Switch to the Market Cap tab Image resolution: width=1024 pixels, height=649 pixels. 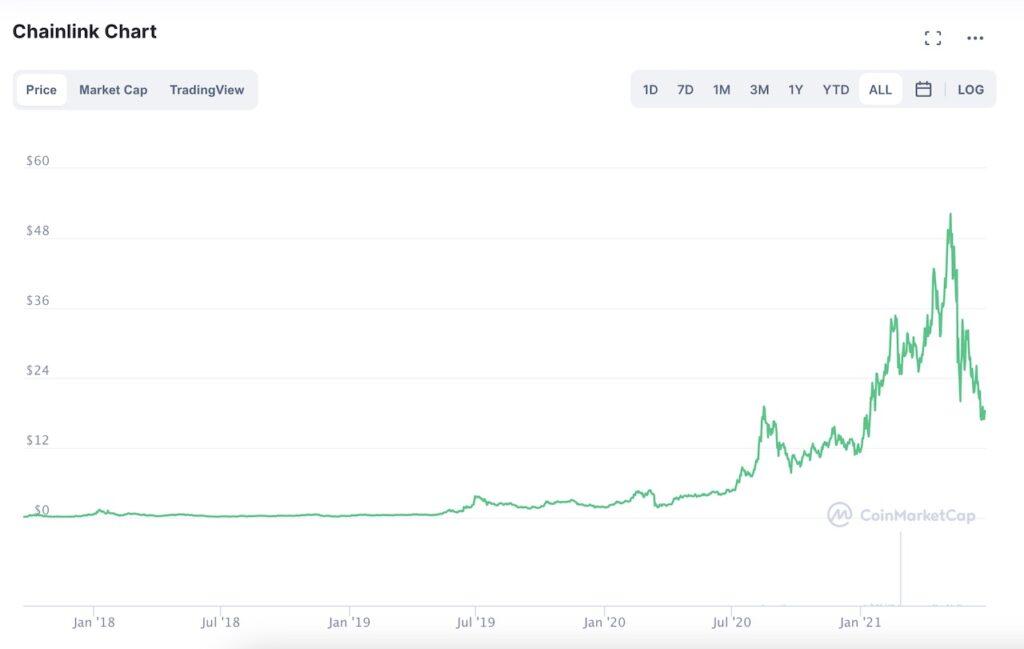(x=113, y=90)
